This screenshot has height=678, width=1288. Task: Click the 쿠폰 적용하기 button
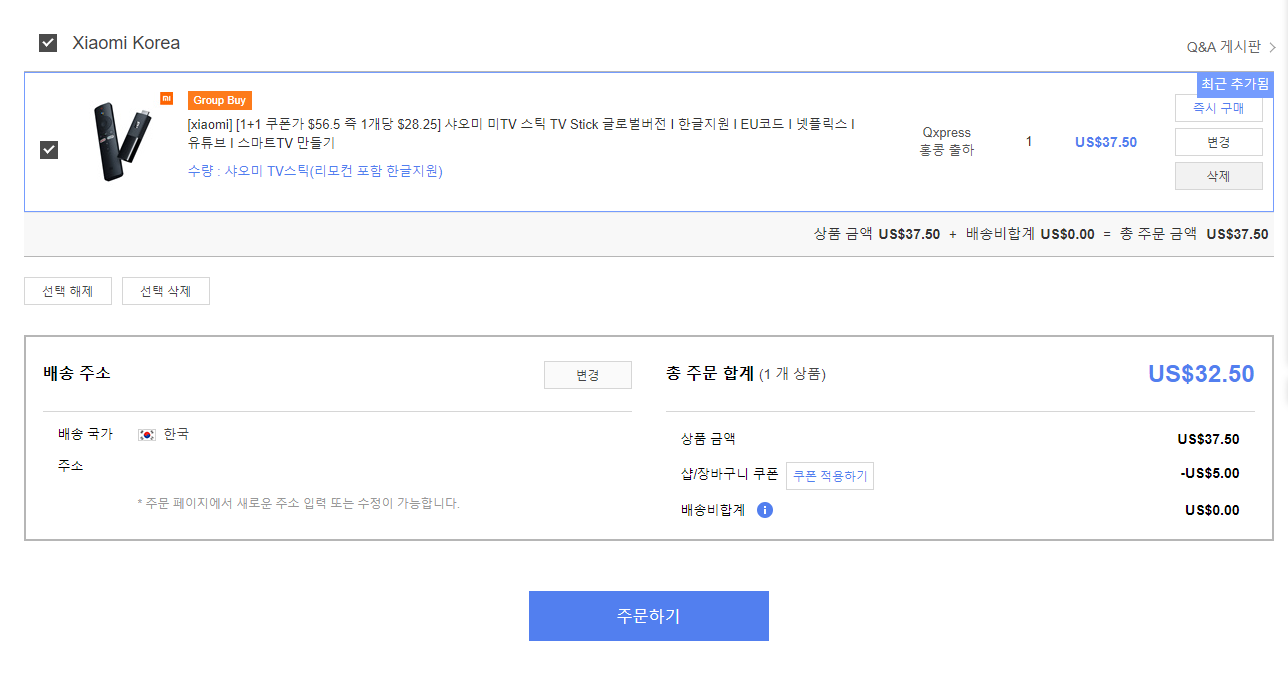830,476
